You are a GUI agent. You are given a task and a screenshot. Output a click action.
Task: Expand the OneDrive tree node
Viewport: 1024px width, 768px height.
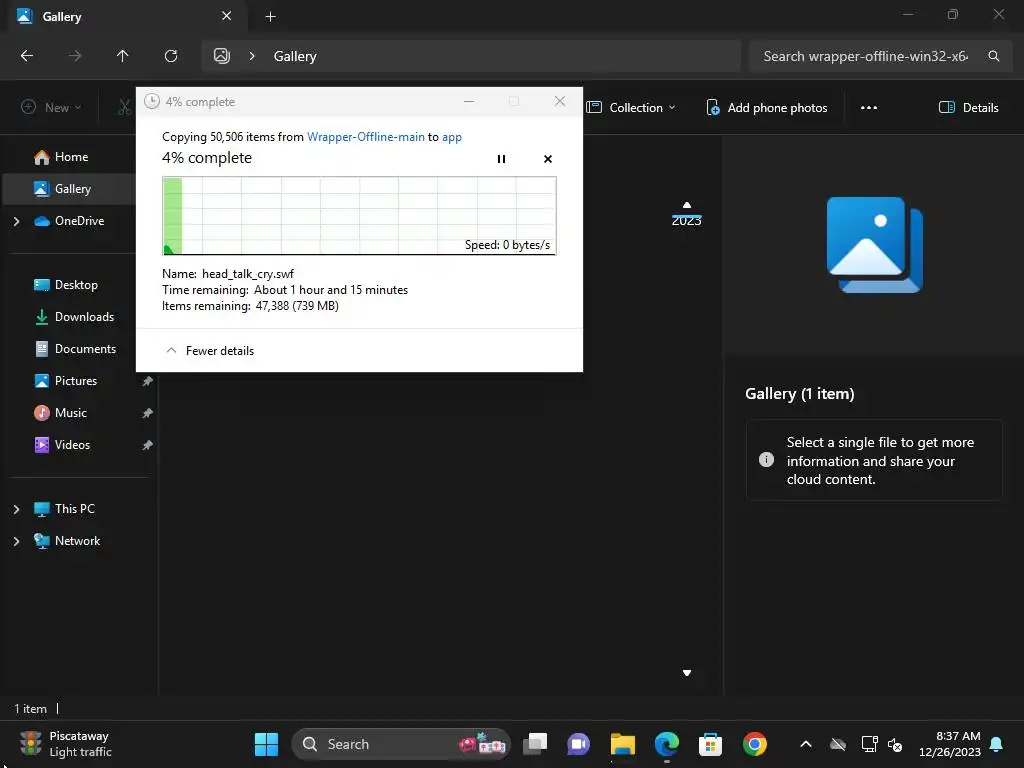tap(17, 221)
